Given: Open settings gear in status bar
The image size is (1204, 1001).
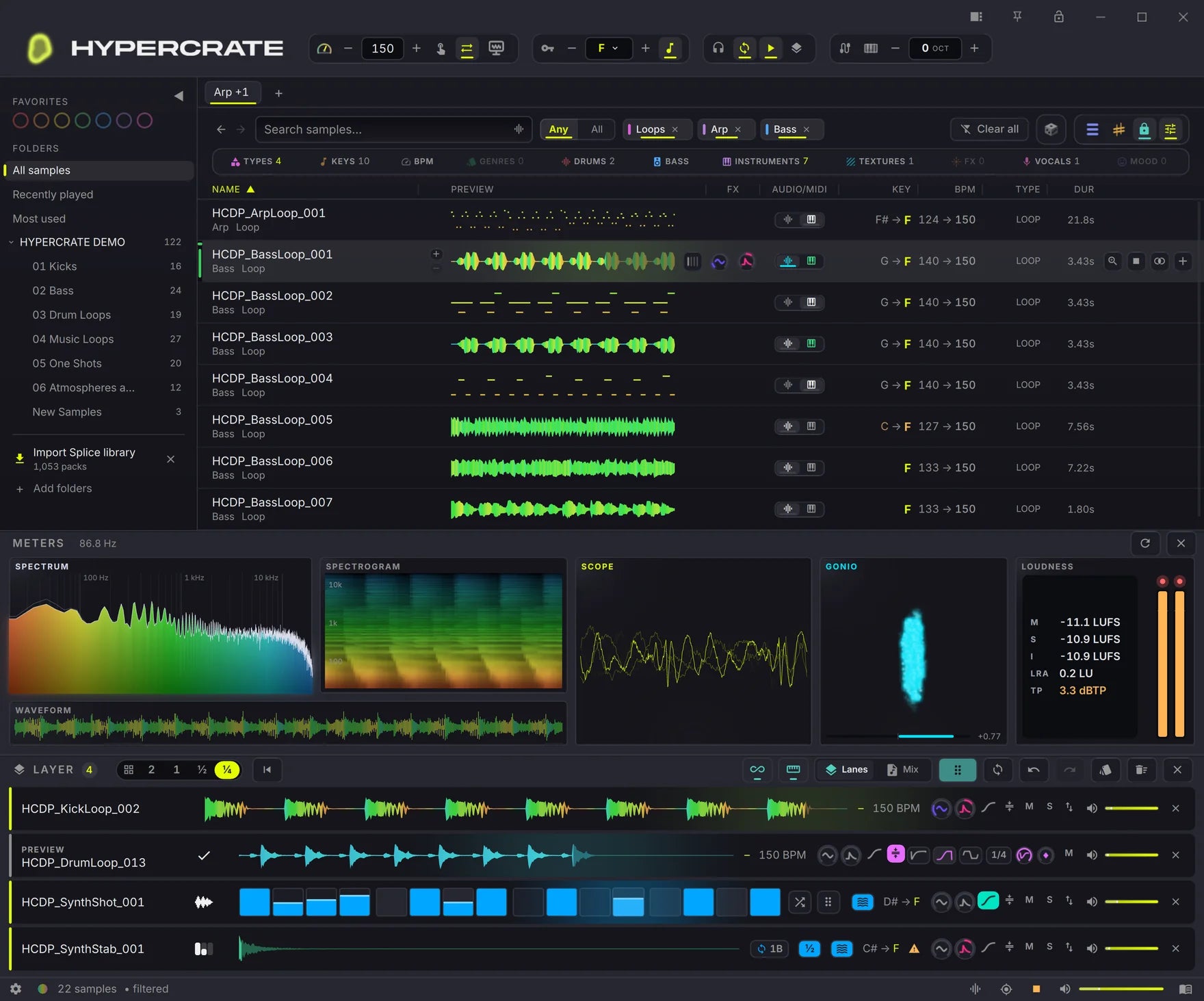Looking at the screenshot, I should click(16, 989).
